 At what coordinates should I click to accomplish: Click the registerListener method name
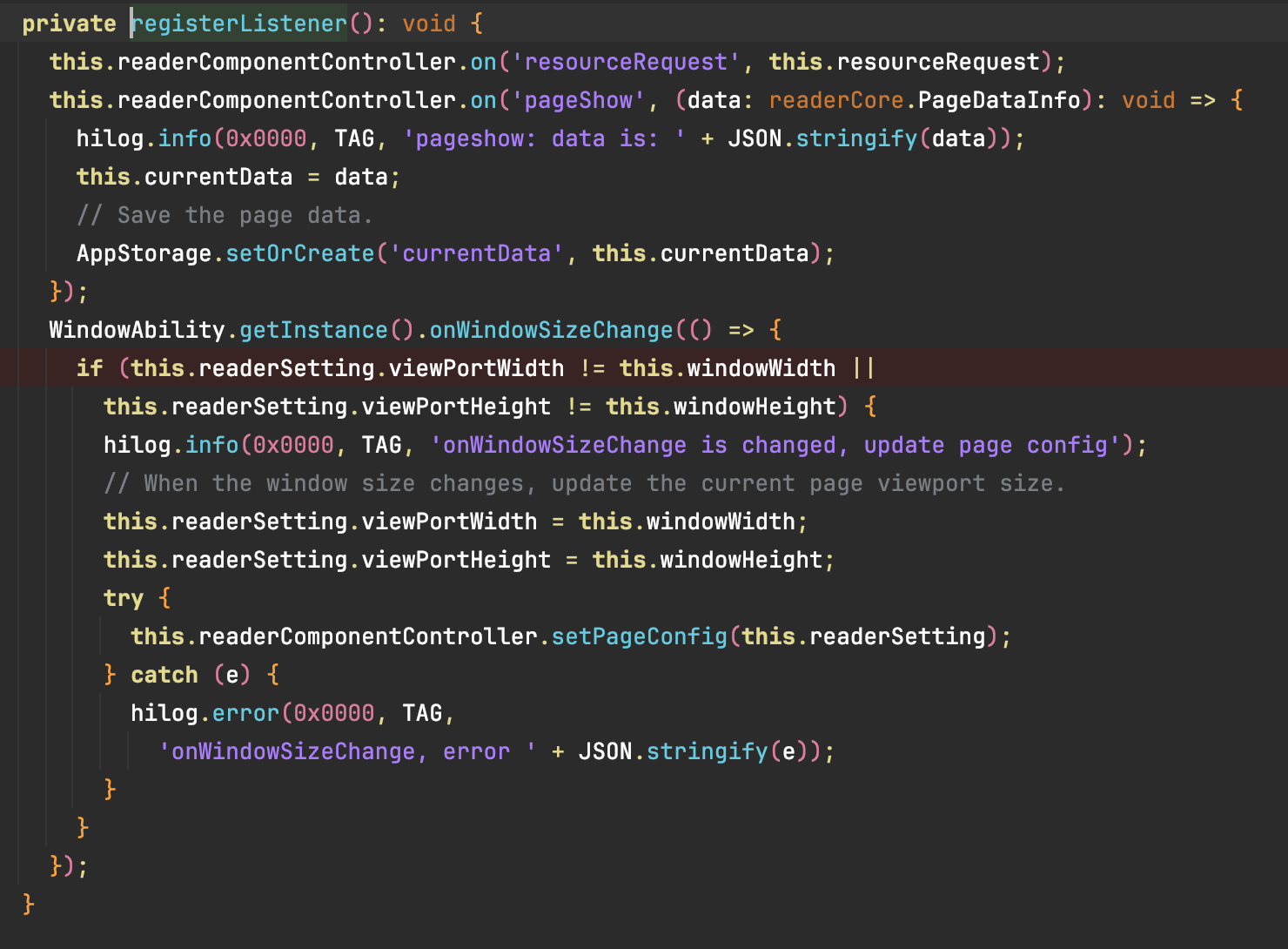tap(239, 24)
